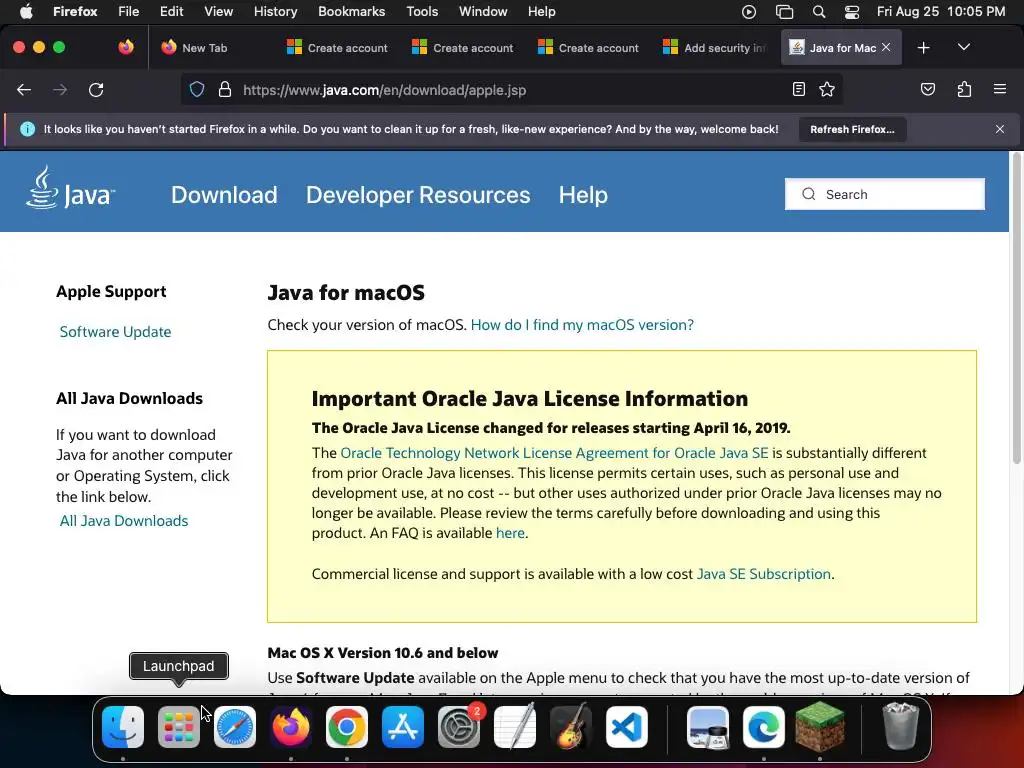The width and height of the screenshot is (1024, 768).
Task: Open the extensions puzzle icon
Action: 964,89
